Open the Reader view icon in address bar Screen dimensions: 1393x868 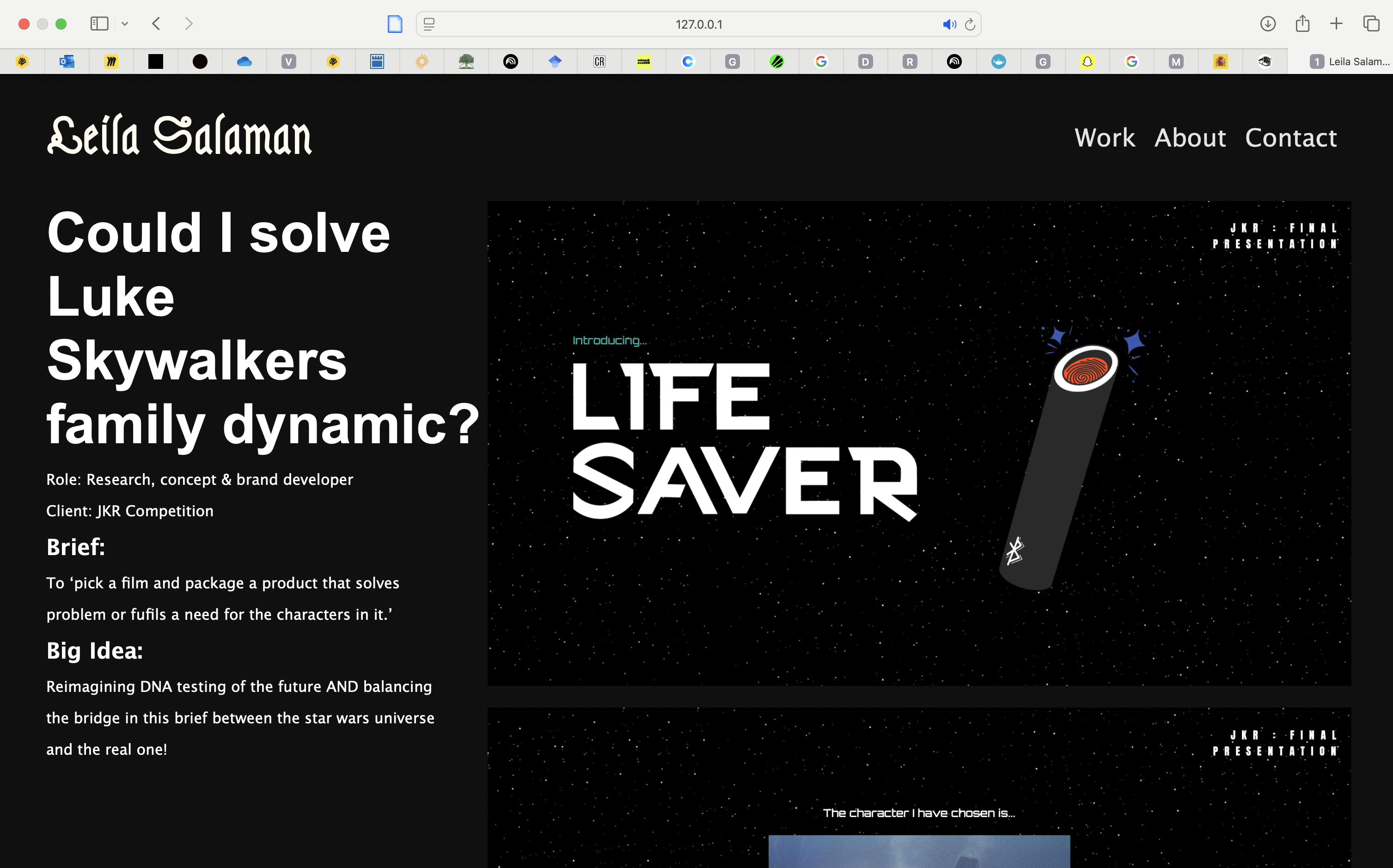(x=429, y=24)
